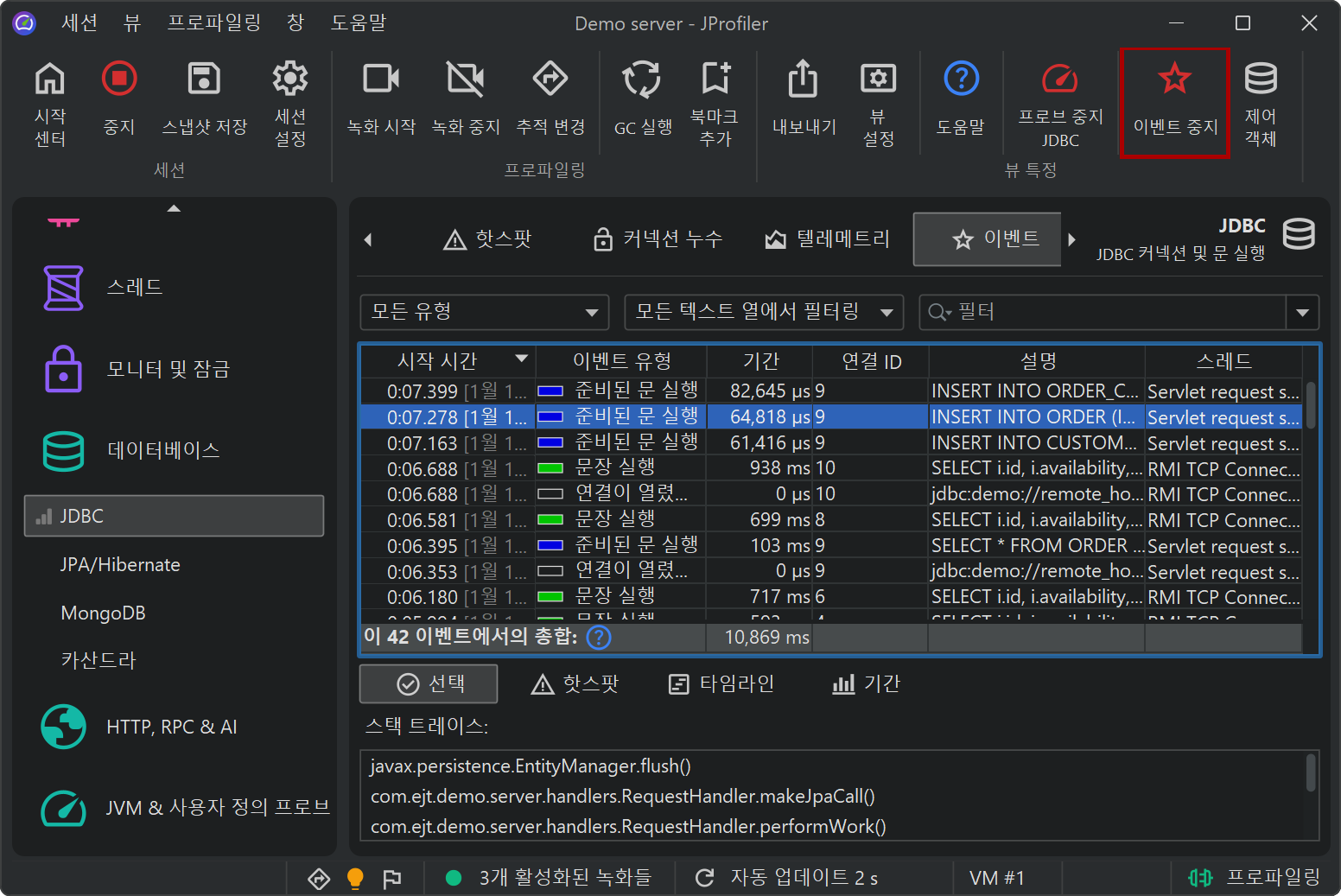Open the filter history dropdown arrow
The height and width of the screenshot is (896, 1341).
pos(1302,313)
